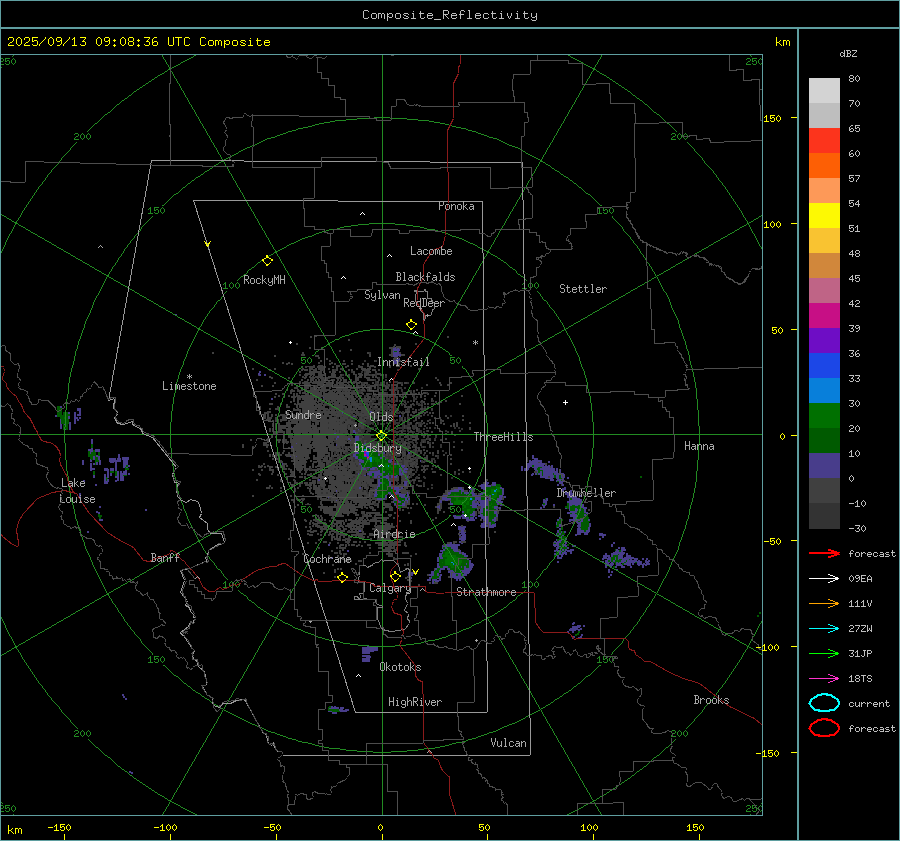
Task: Click the Strathmore city label
Action: coord(486,592)
